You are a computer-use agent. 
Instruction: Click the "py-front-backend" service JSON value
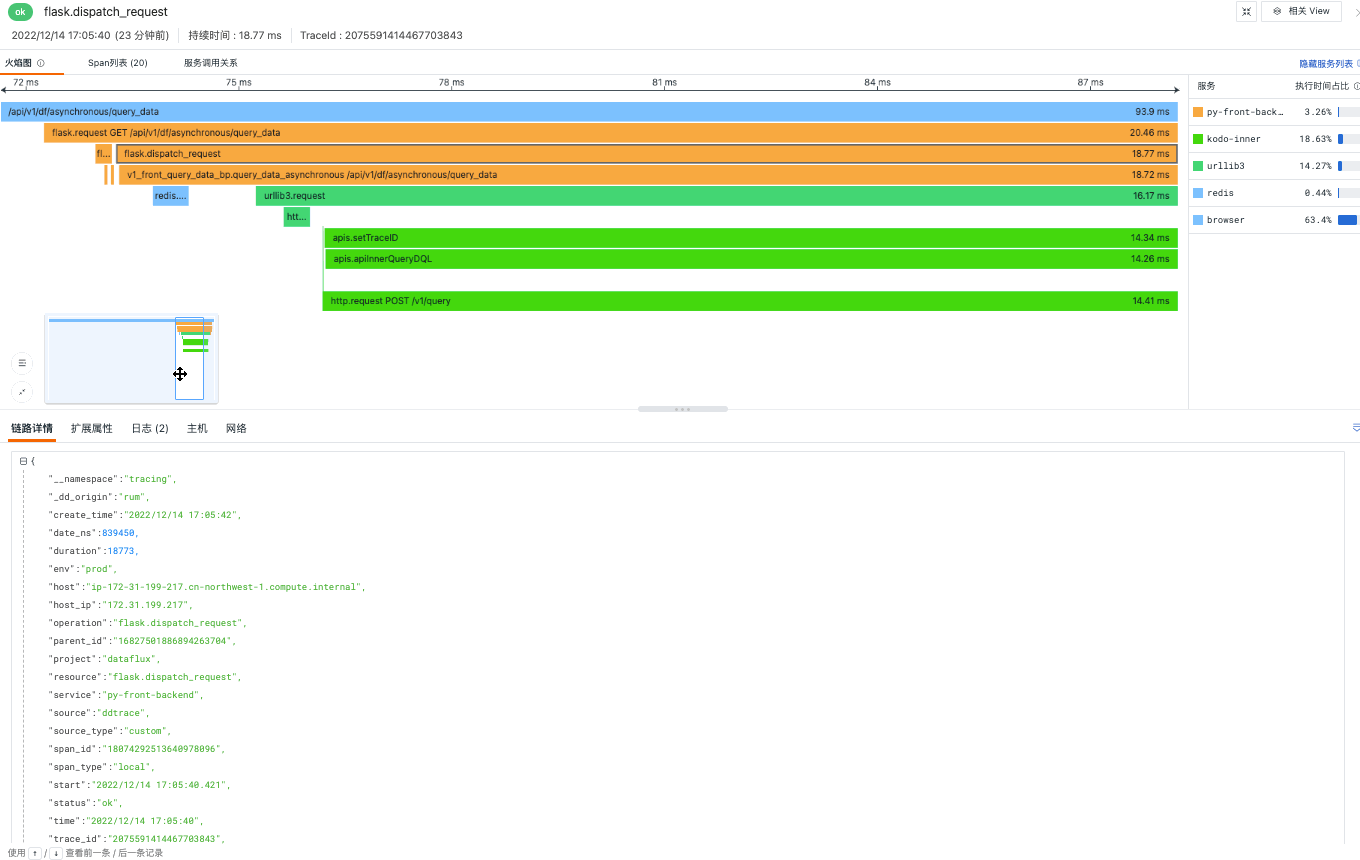point(151,695)
